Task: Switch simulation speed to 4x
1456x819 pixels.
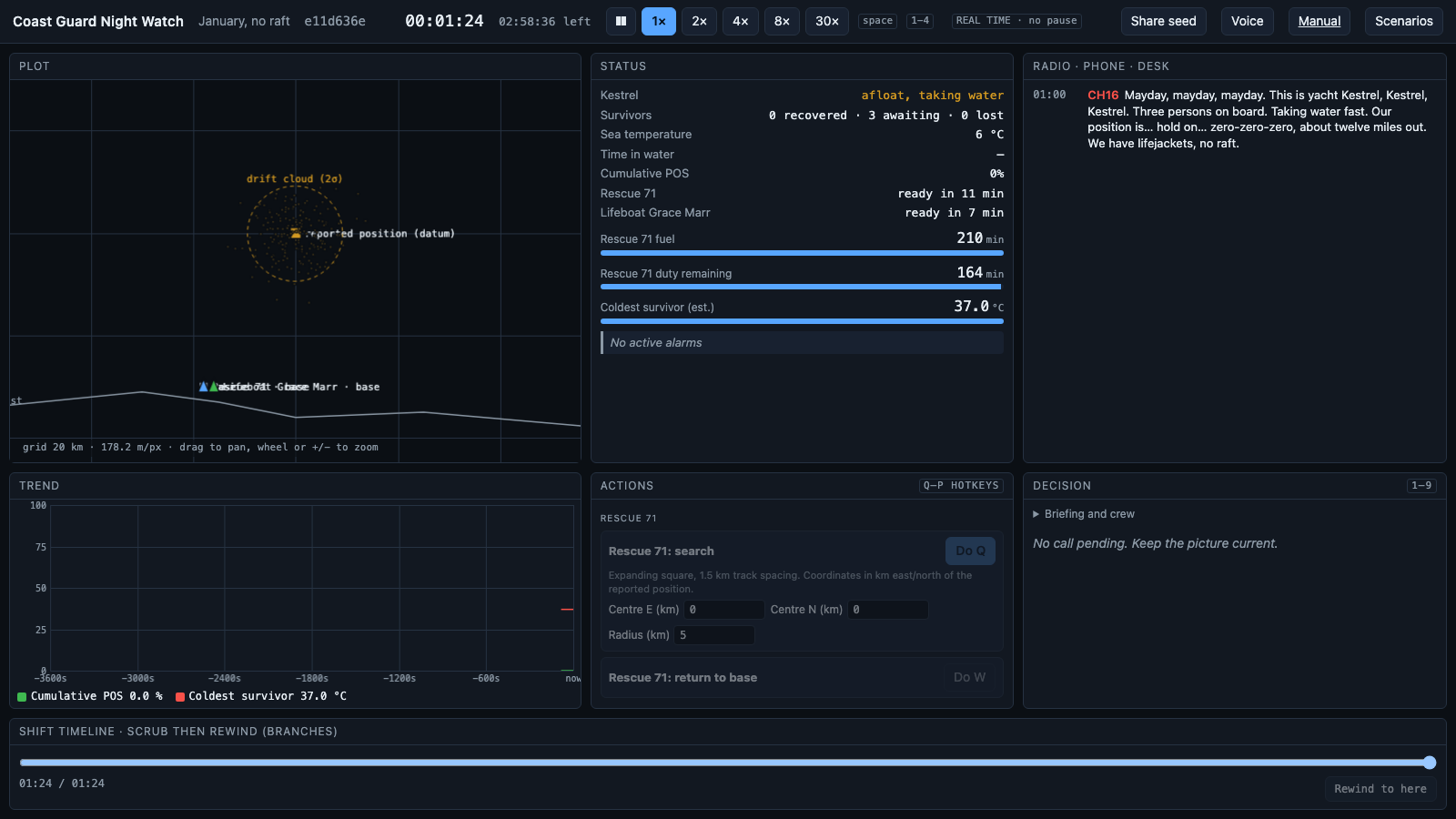Action: (741, 21)
